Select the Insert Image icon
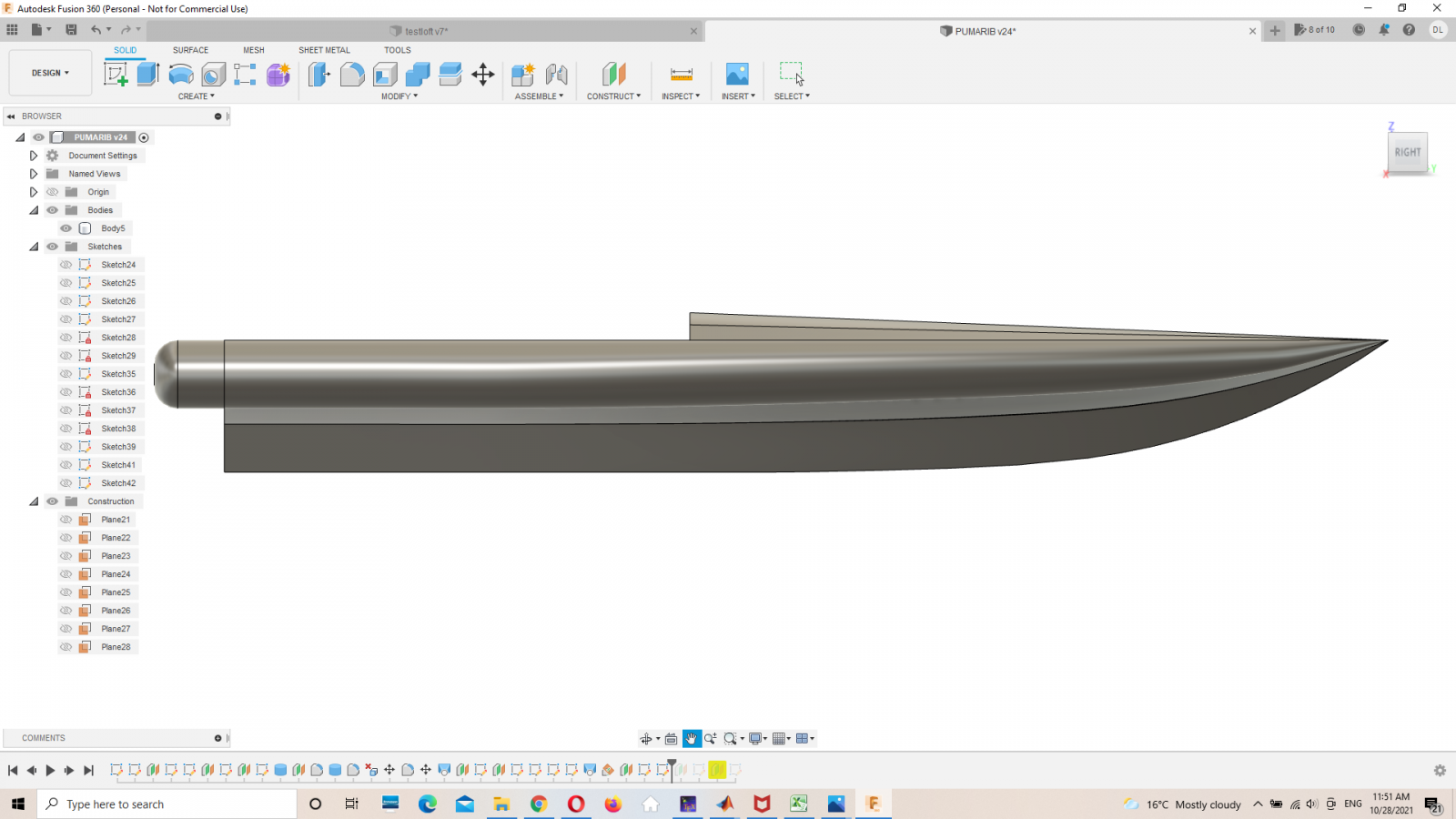The image size is (1456, 819). click(737, 75)
